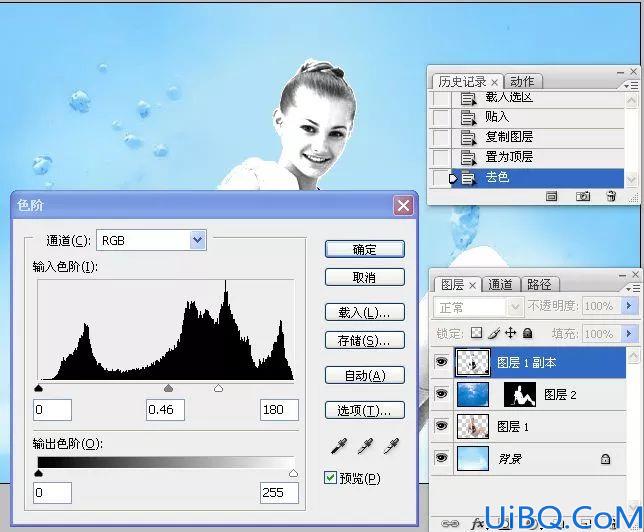Click the fx layer style icon
The width and height of the screenshot is (644, 532).
(477, 523)
